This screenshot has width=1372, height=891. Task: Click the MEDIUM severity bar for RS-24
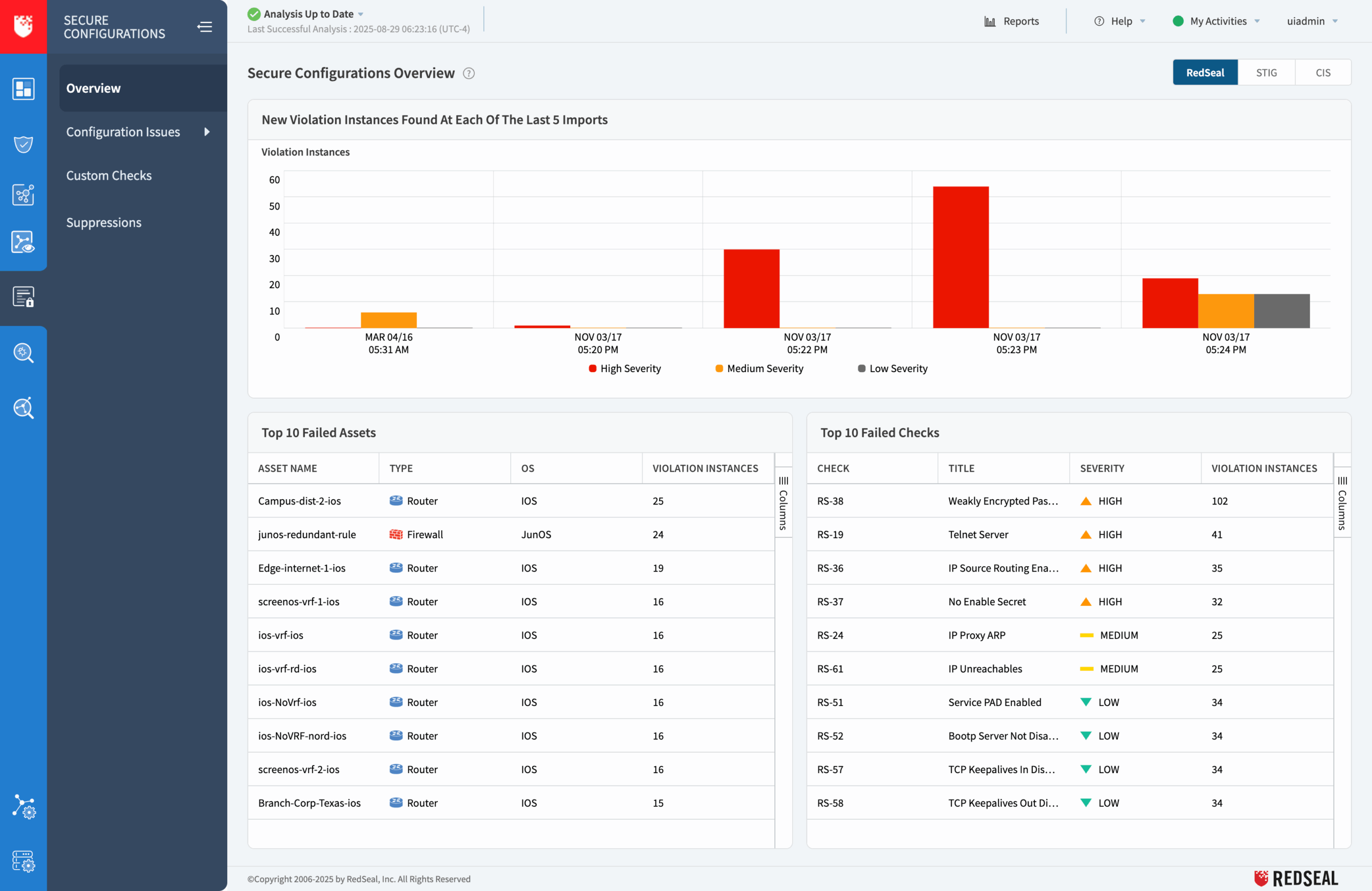point(1087,635)
